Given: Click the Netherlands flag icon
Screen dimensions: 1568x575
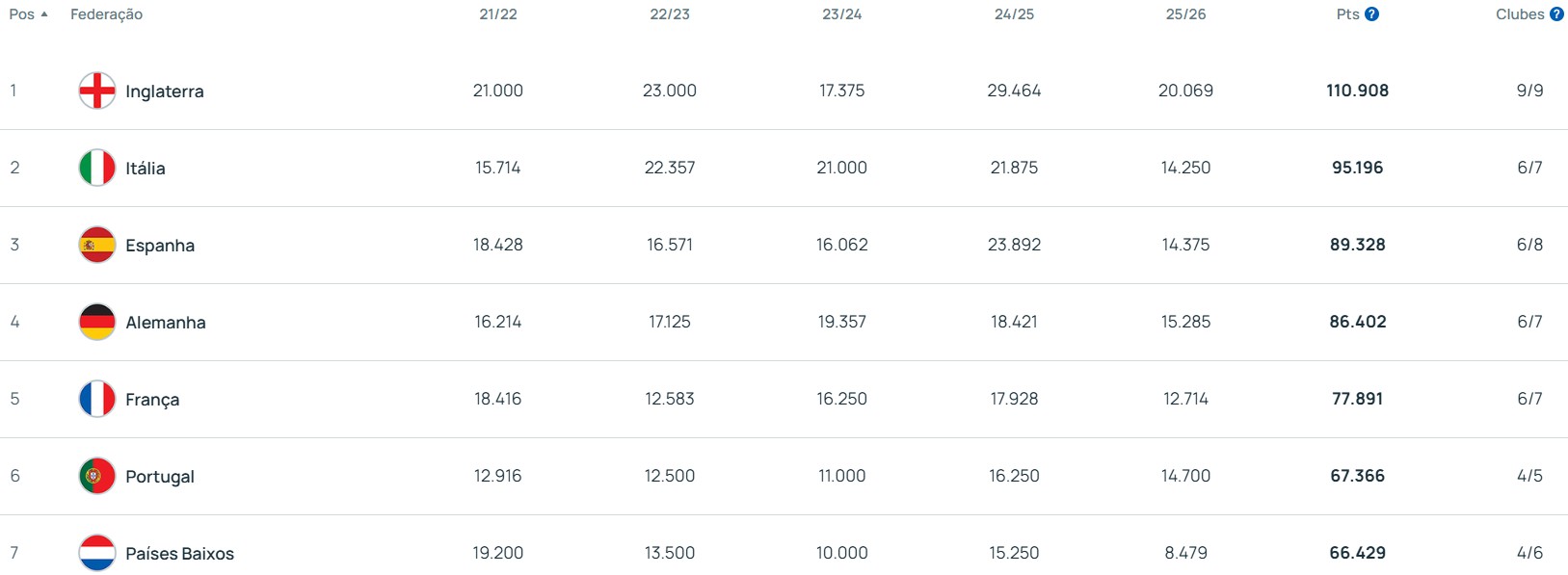Looking at the screenshot, I should point(97,553).
